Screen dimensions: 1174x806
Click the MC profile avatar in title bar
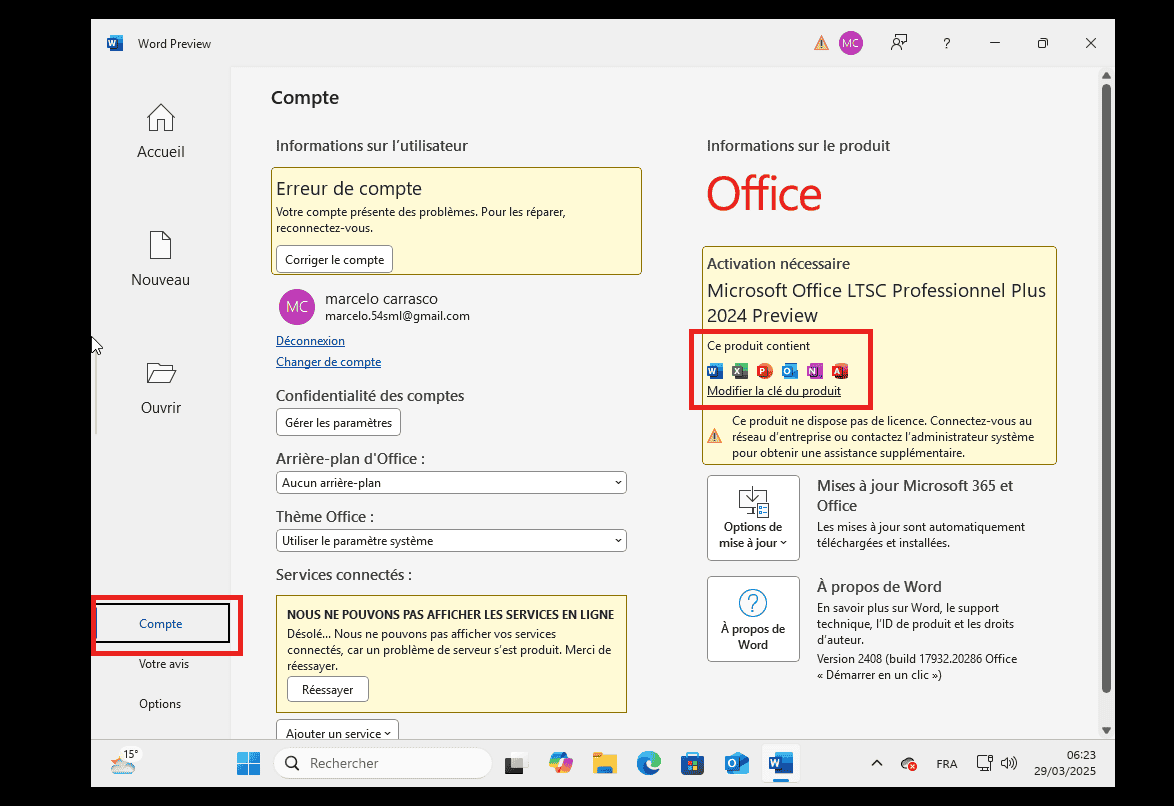(851, 43)
